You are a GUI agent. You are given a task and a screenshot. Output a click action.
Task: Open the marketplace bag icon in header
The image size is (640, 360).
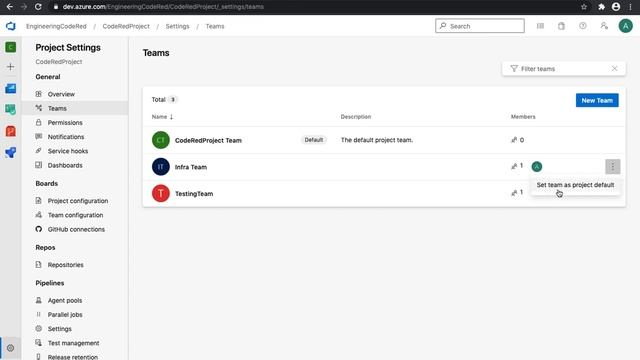tap(562, 26)
